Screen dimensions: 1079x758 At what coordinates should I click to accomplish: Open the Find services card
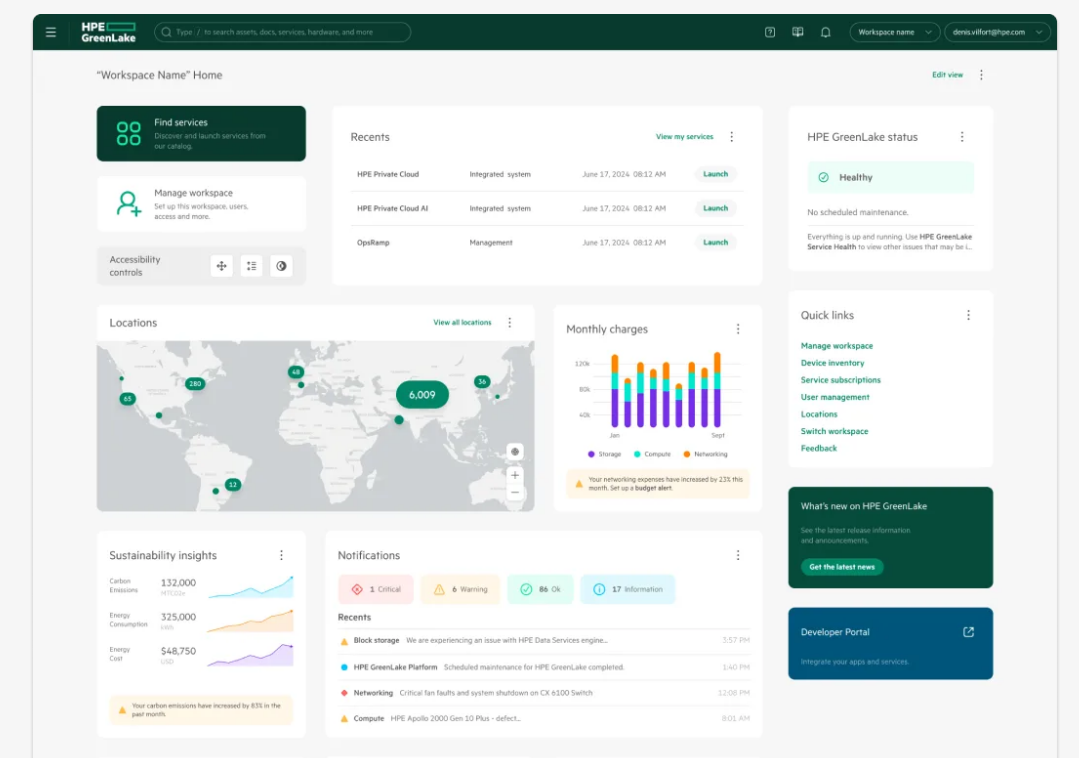[201, 133]
